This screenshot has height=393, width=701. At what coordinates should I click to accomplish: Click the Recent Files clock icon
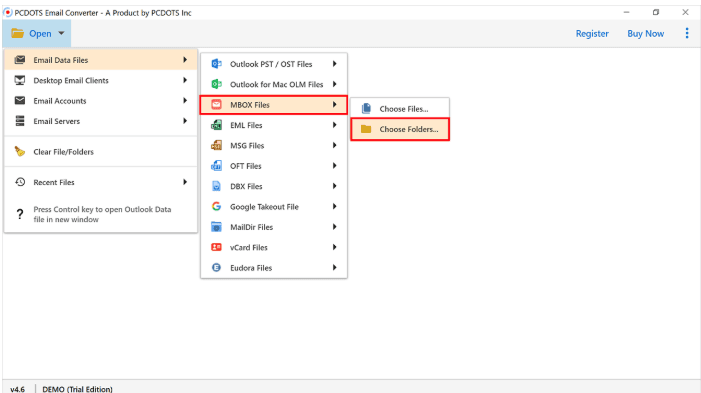[20, 182]
